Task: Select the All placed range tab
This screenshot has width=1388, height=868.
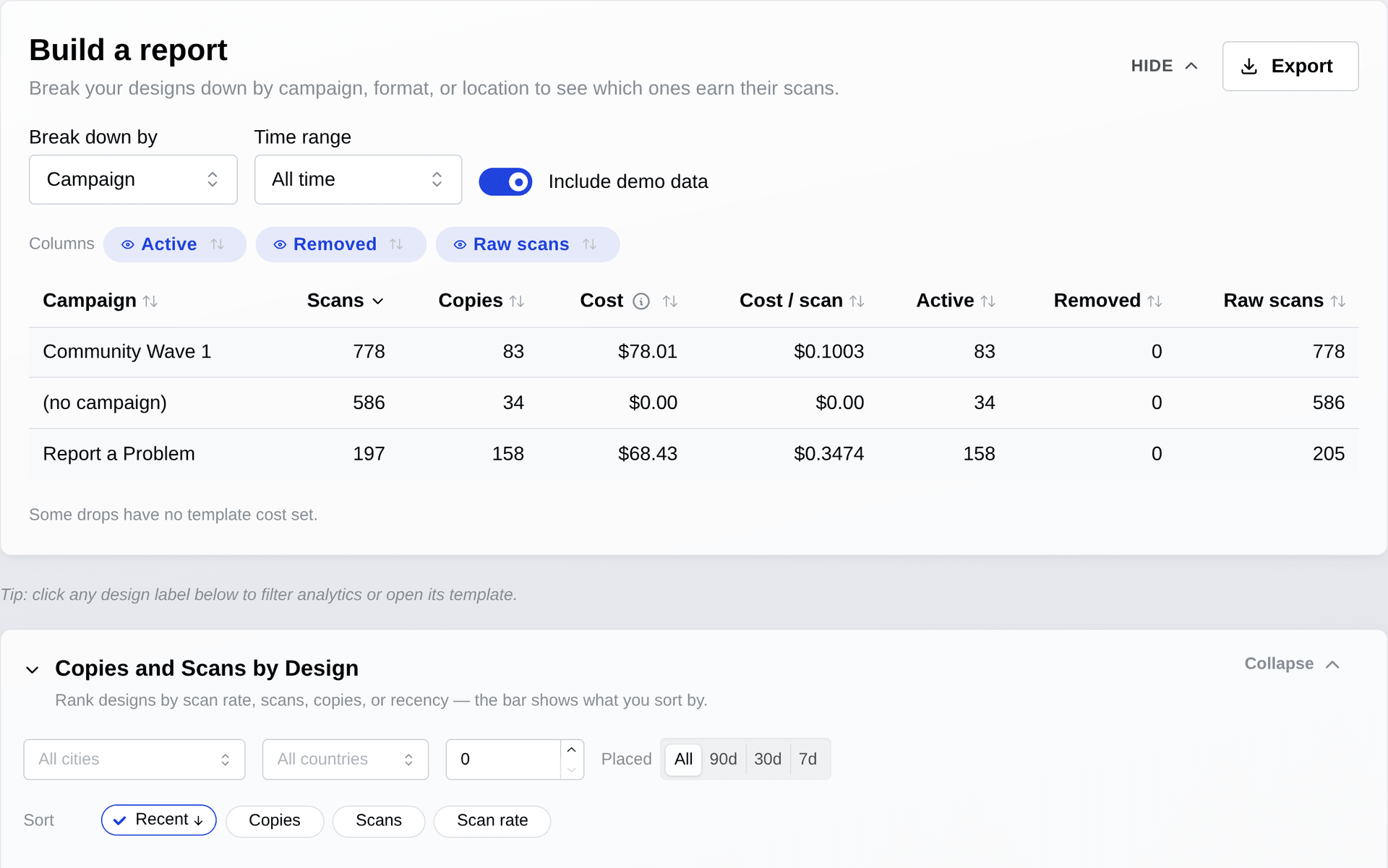Action: pyautogui.click(x=683, y=759)
